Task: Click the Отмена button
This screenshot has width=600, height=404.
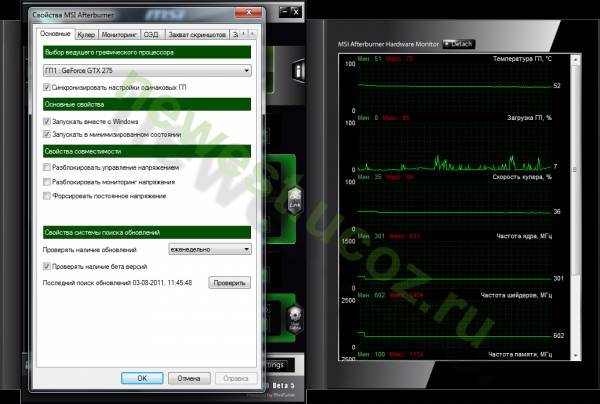Action: pyautogui.click(x=189, y=378)
